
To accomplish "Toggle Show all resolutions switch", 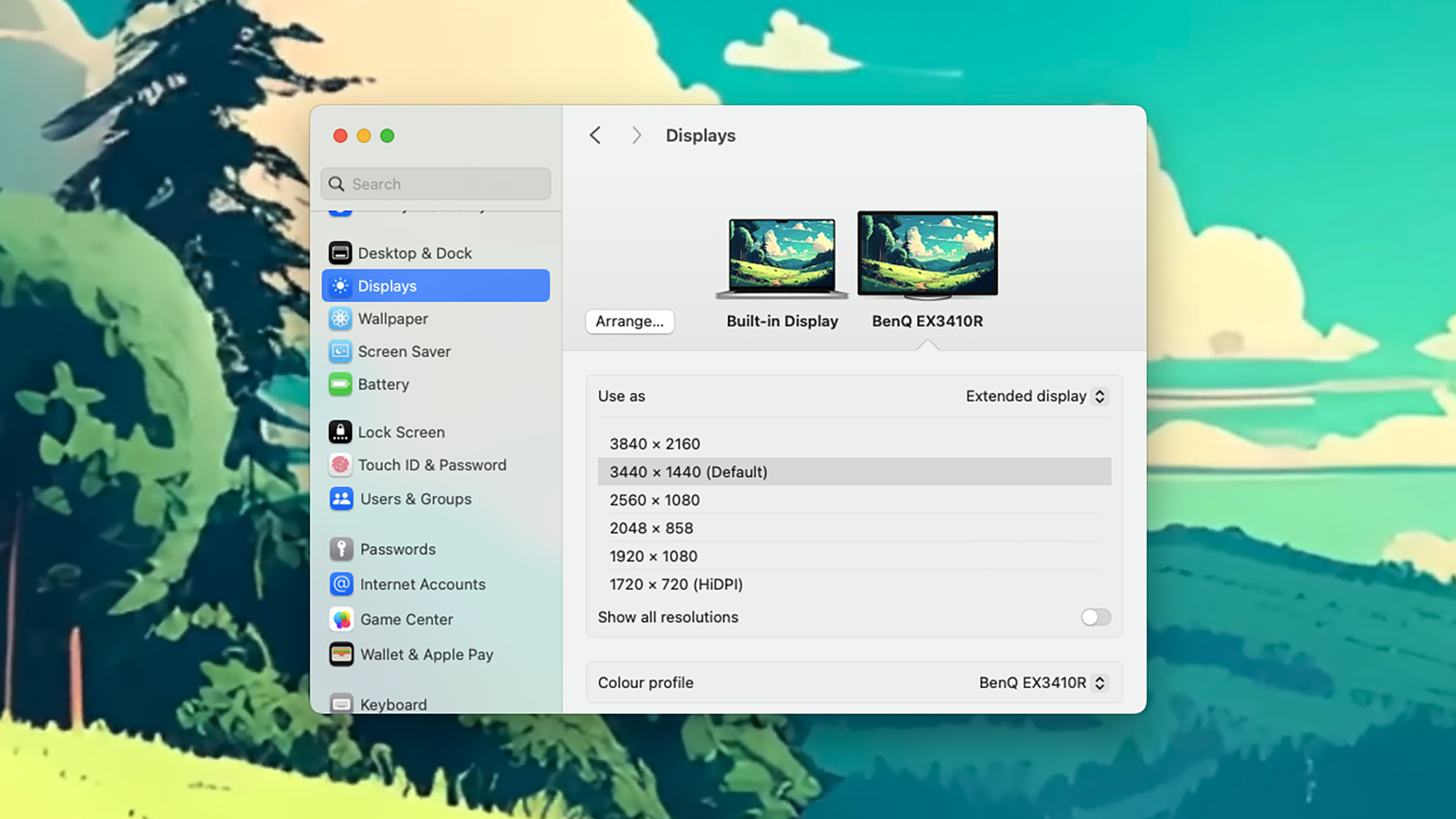I will [x=1096, y=617].
